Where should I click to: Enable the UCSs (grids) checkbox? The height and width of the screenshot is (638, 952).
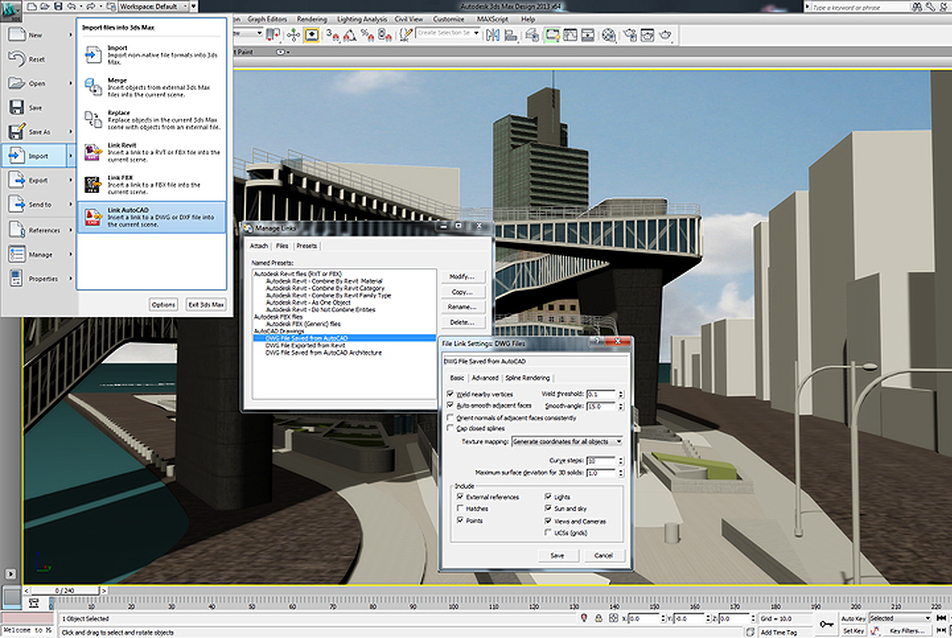[x=548, y=532]
